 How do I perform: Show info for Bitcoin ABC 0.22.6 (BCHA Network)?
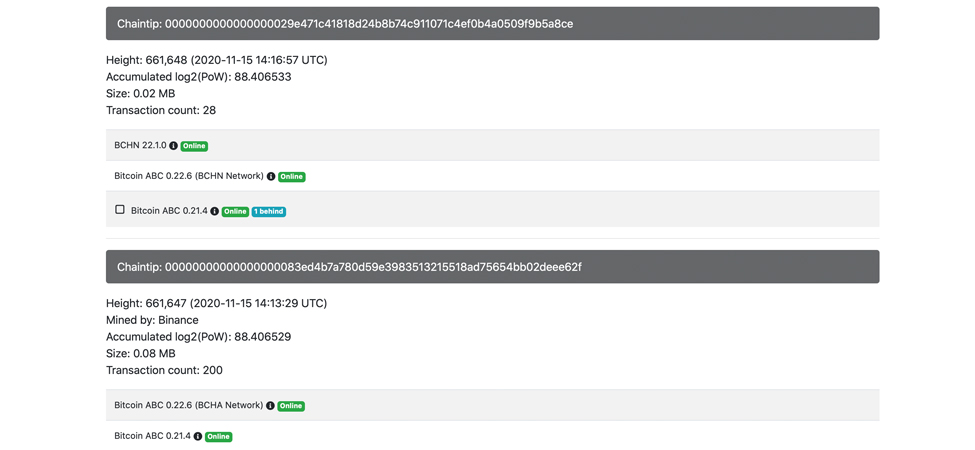(x=270, y=406)
